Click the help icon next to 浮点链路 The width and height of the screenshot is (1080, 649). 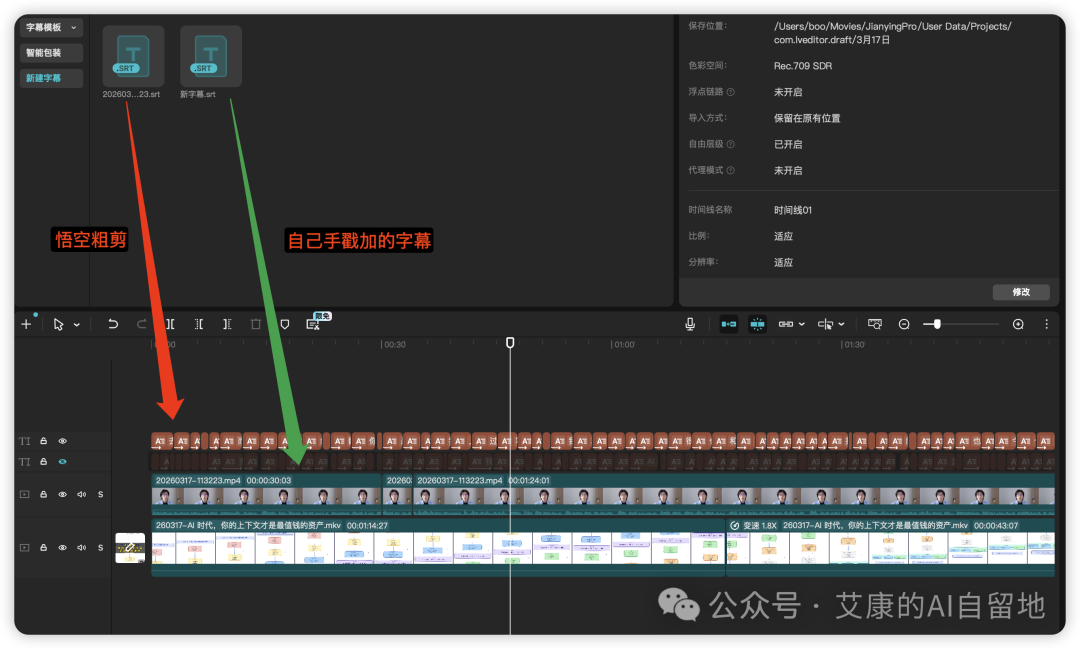pyautogui.click(x=731, y=92)
